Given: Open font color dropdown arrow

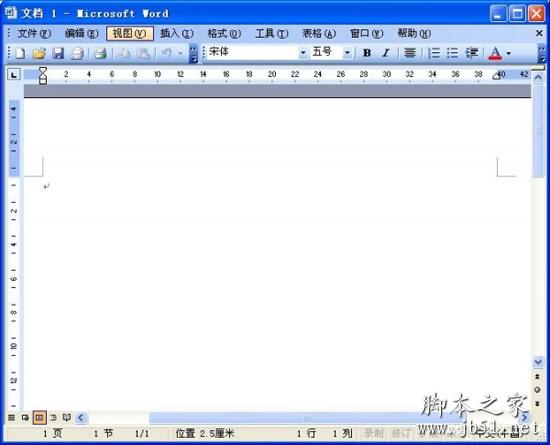Looking at the screenshot, I should pos(509,53).
